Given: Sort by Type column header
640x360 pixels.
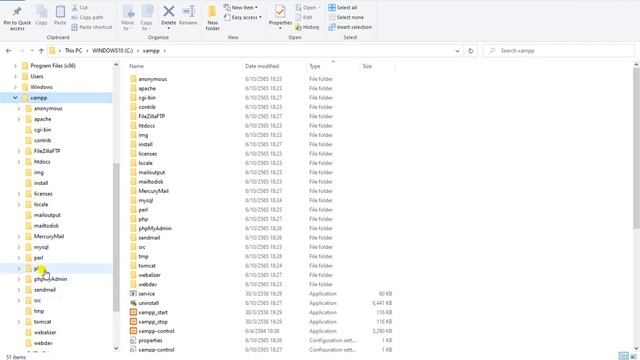Looking at the screenshot, I should click(315, 66).
